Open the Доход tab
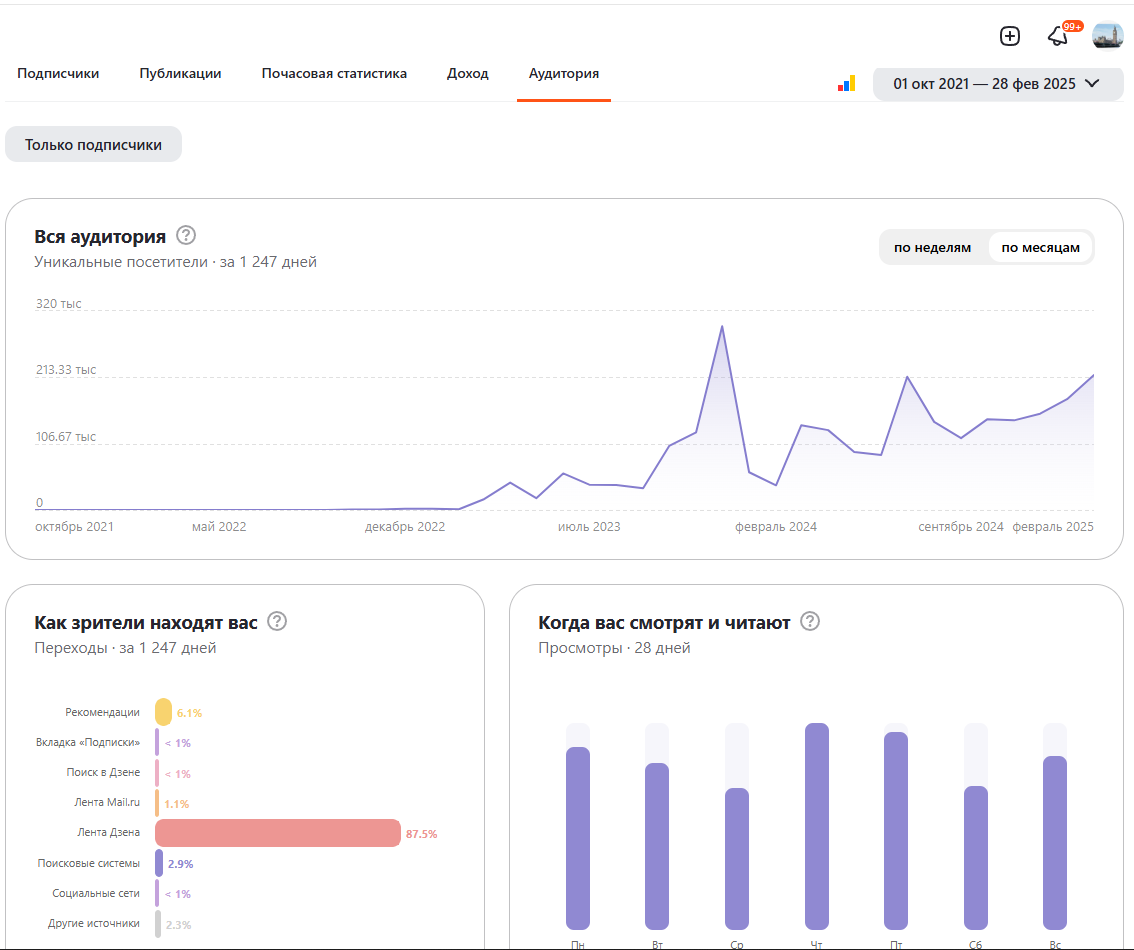The height and width of the screenshot is (950, 1134). (x=467, y=73)
